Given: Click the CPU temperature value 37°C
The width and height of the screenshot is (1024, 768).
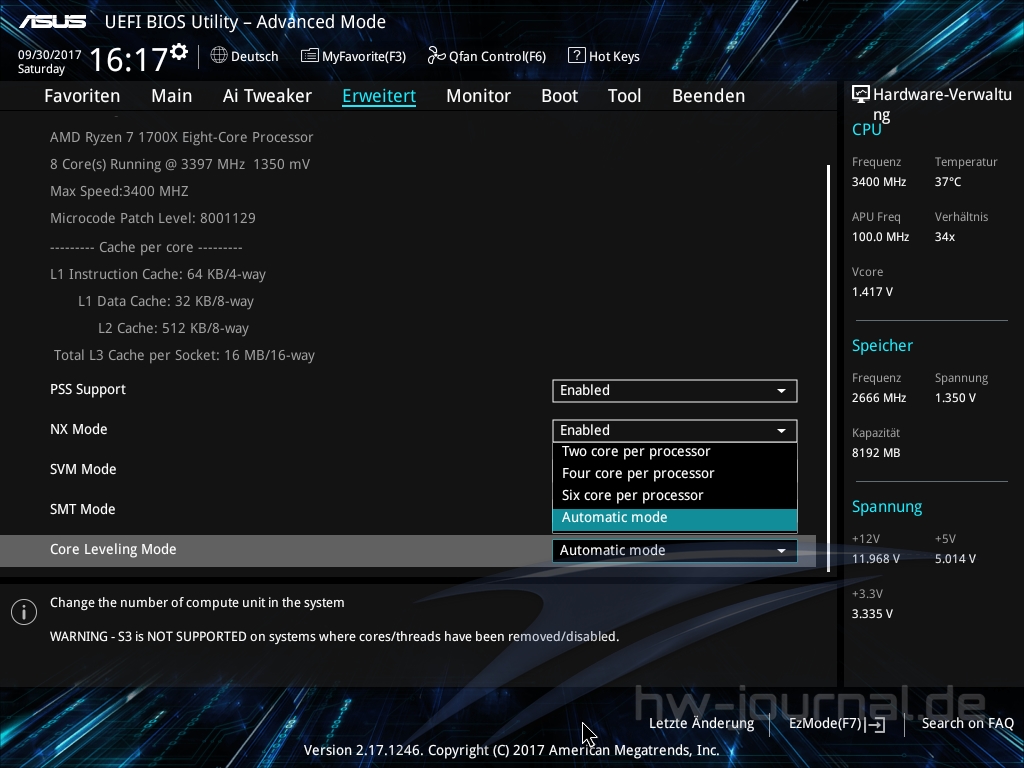Looking at the screenshot, I should pyautogui.click(x=948, y=182).
